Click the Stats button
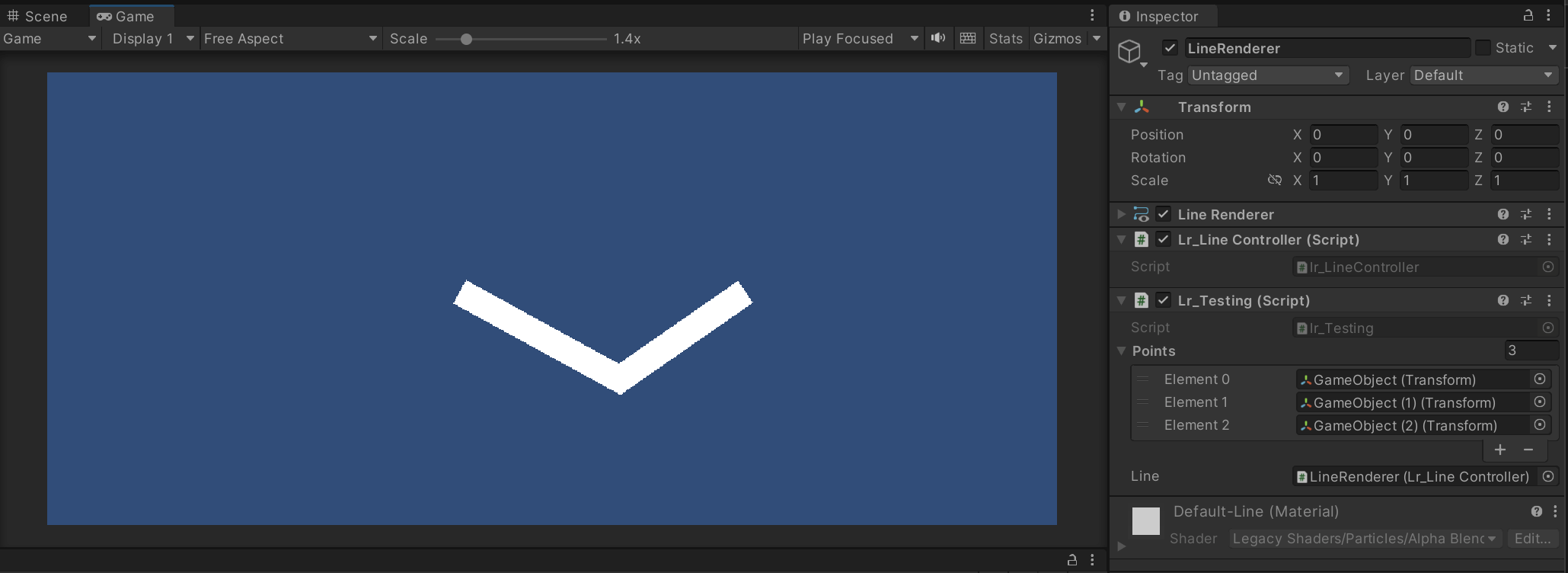 pos(1005,39)
